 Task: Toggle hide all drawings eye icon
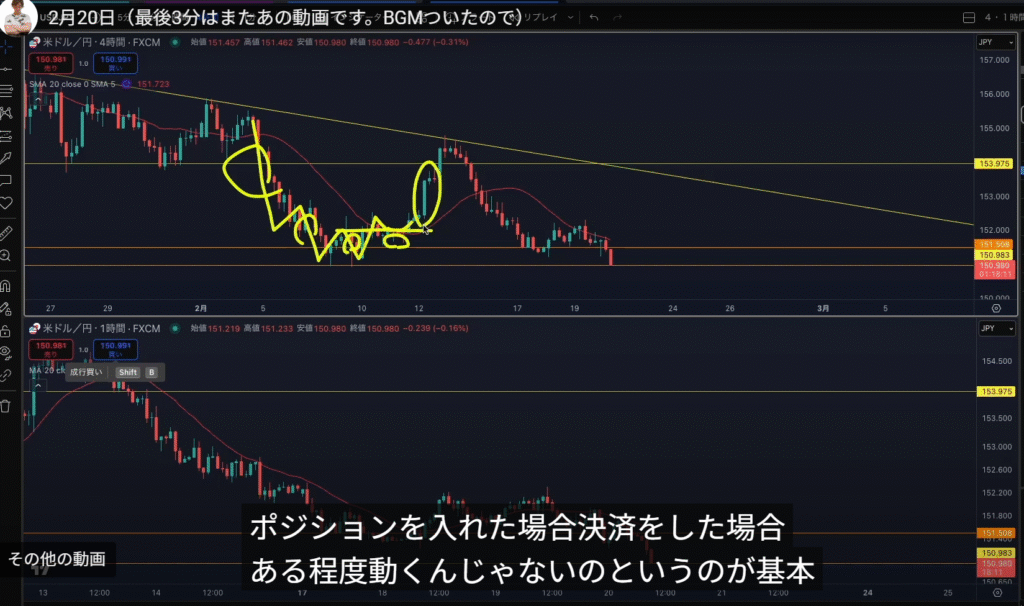(6, 353)
